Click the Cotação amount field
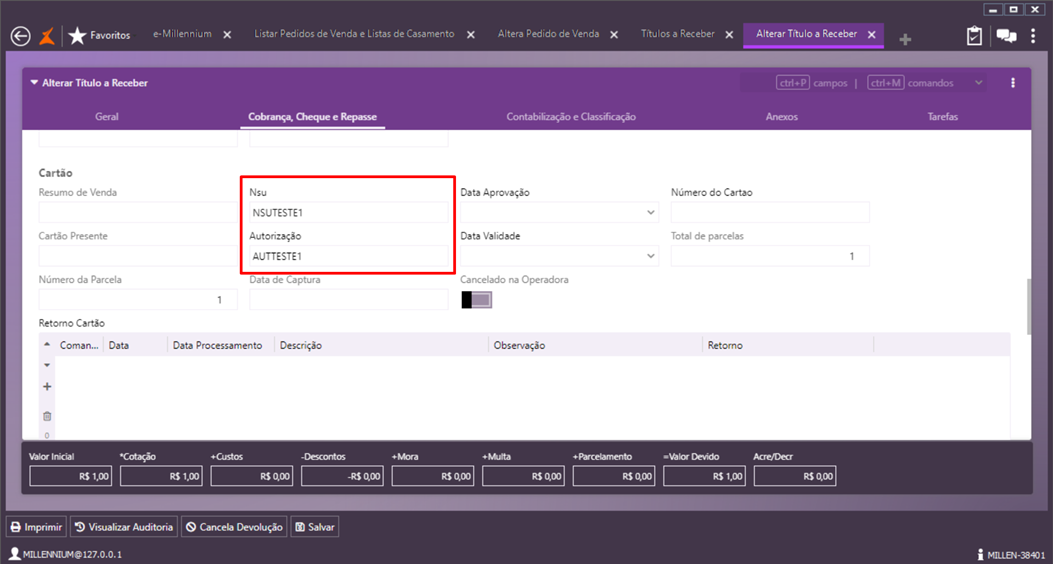Screen dimensions: 1053x564 coord(161,476)
